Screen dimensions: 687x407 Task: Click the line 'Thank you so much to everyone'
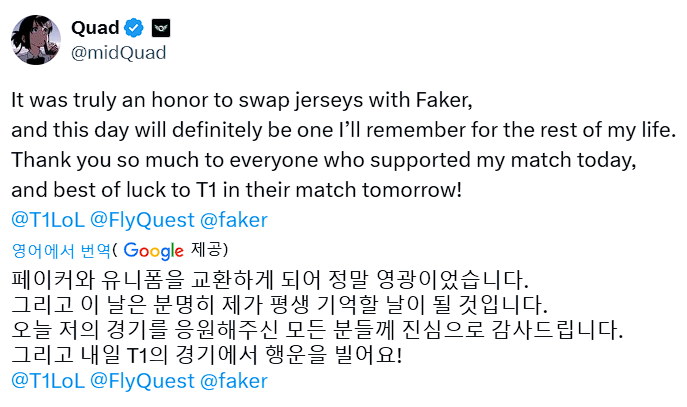tap(324, 160)
